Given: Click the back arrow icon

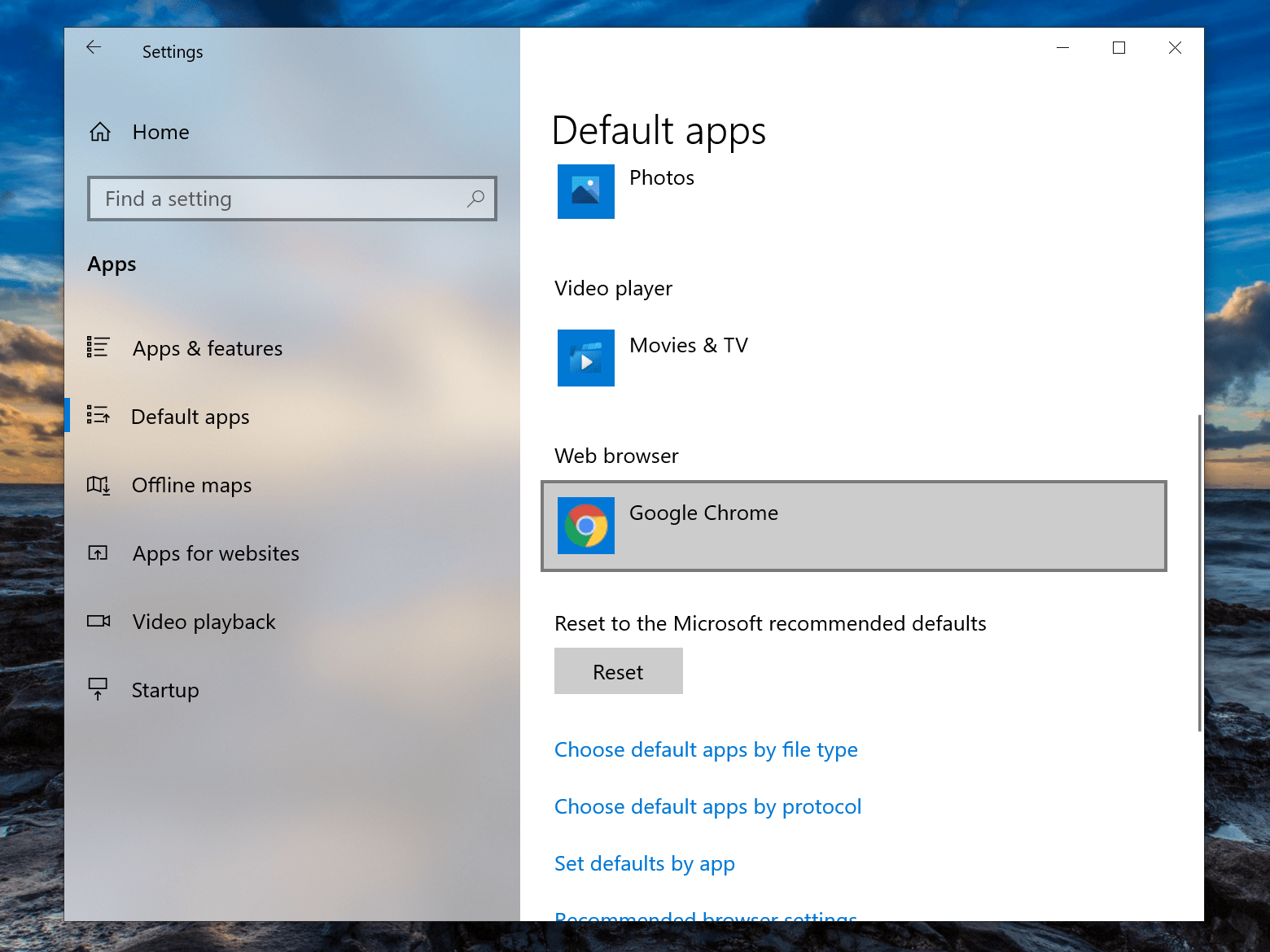Looking at the screenshot, I should pos(94,47).
